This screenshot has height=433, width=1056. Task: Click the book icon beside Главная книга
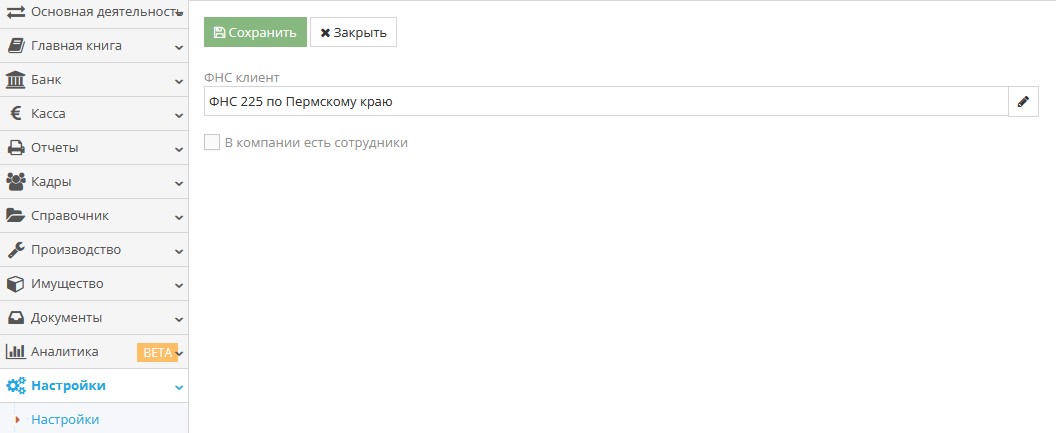pyautogui.click(x=15, y=46)
